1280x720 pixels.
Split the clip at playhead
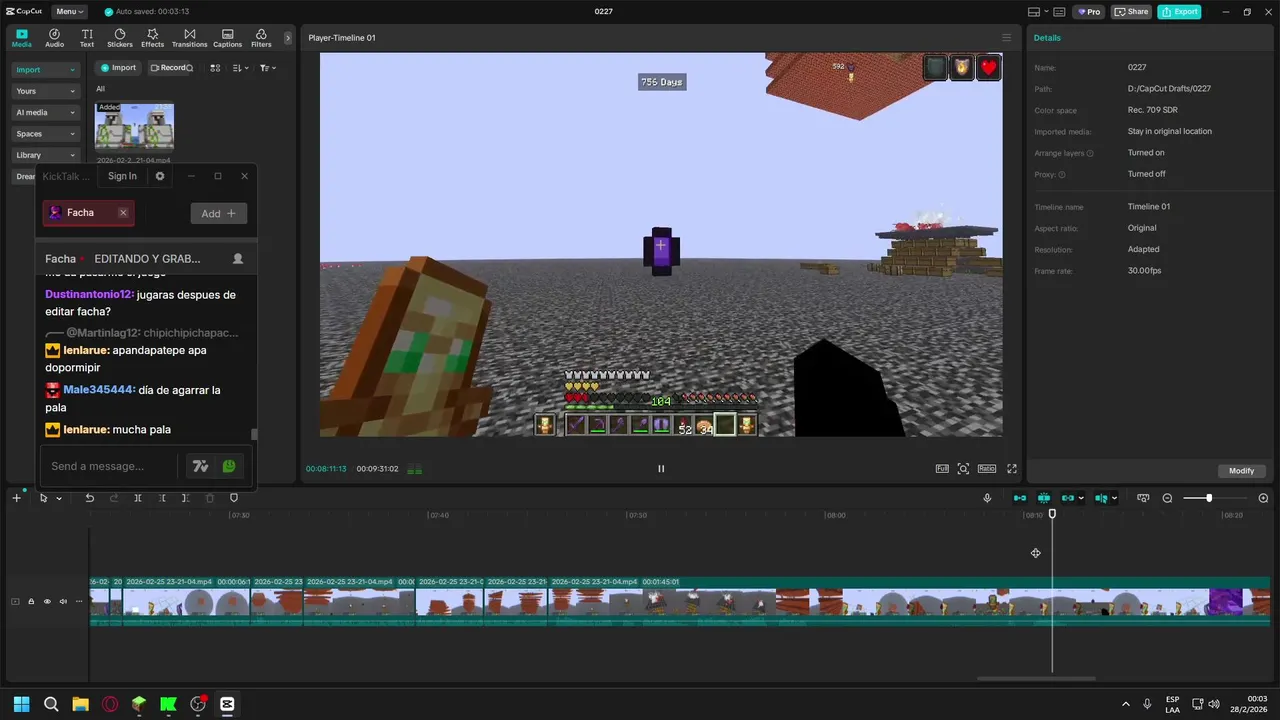(138, 498)
